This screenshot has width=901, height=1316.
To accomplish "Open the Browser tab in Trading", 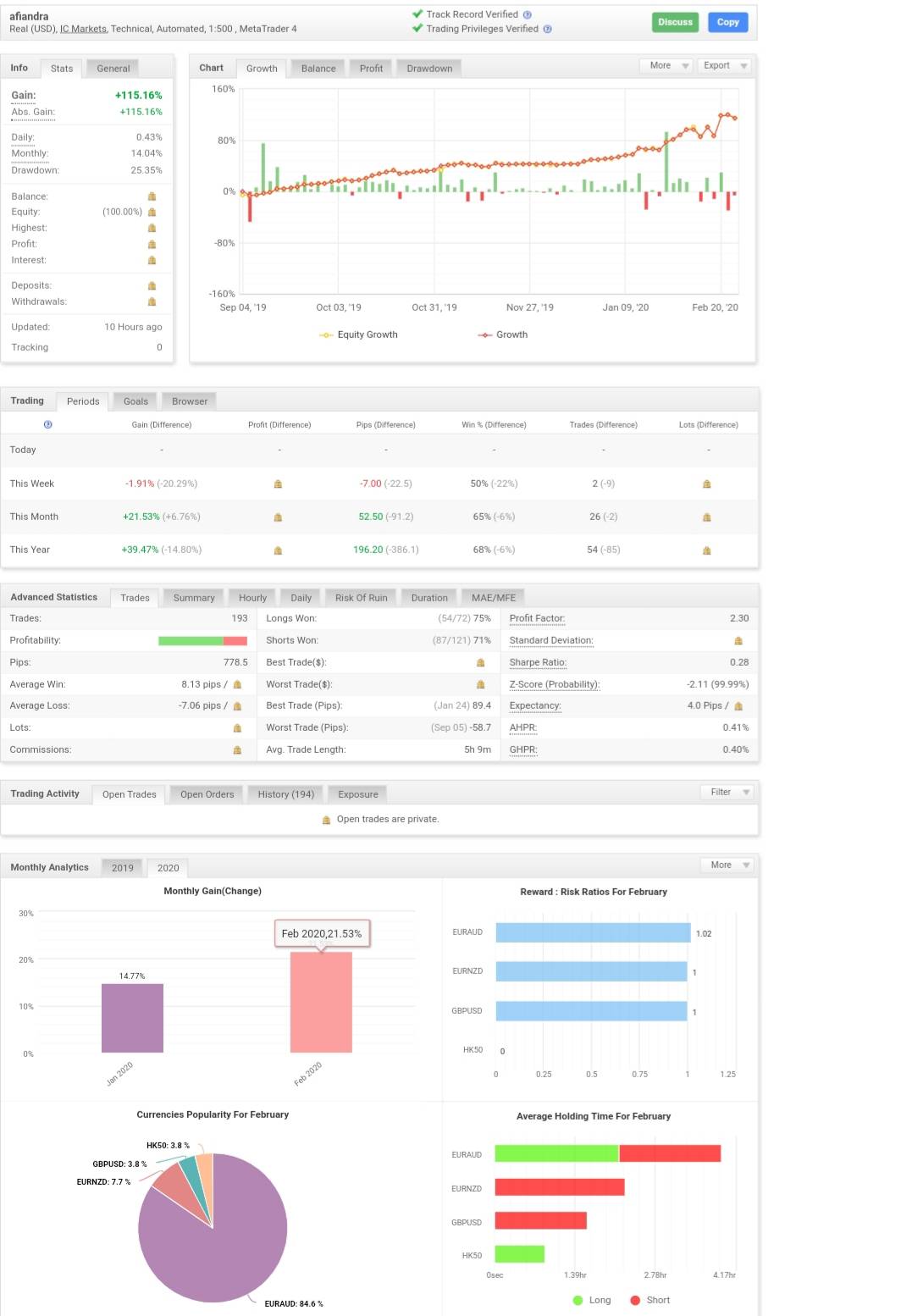I will 190,401.
